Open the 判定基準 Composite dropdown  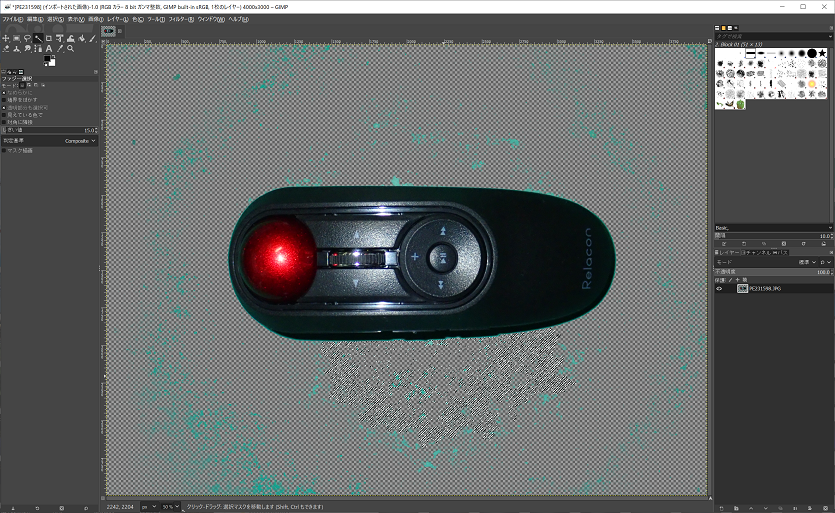[50, 141]
